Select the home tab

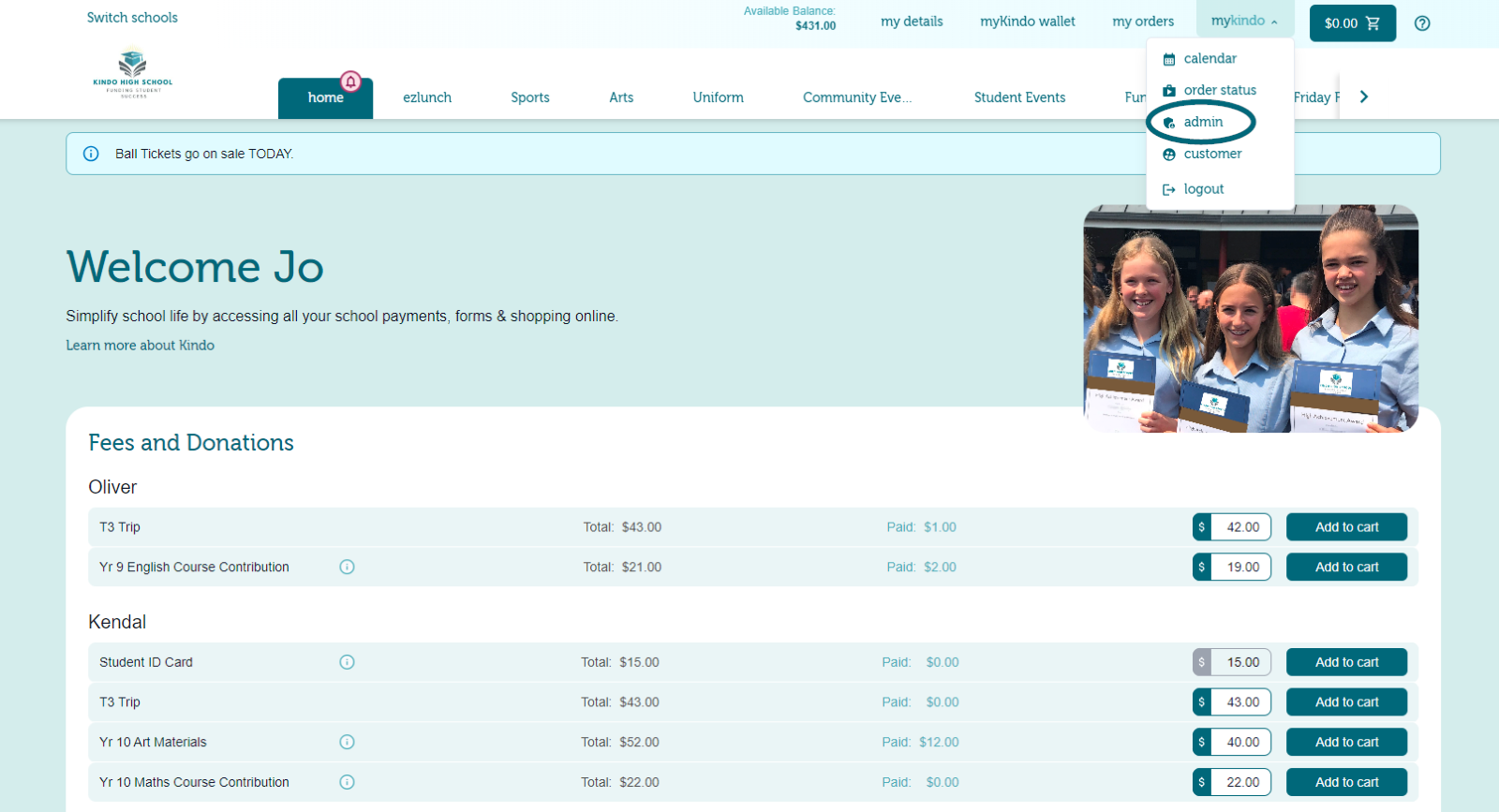[x=325, y=97]
